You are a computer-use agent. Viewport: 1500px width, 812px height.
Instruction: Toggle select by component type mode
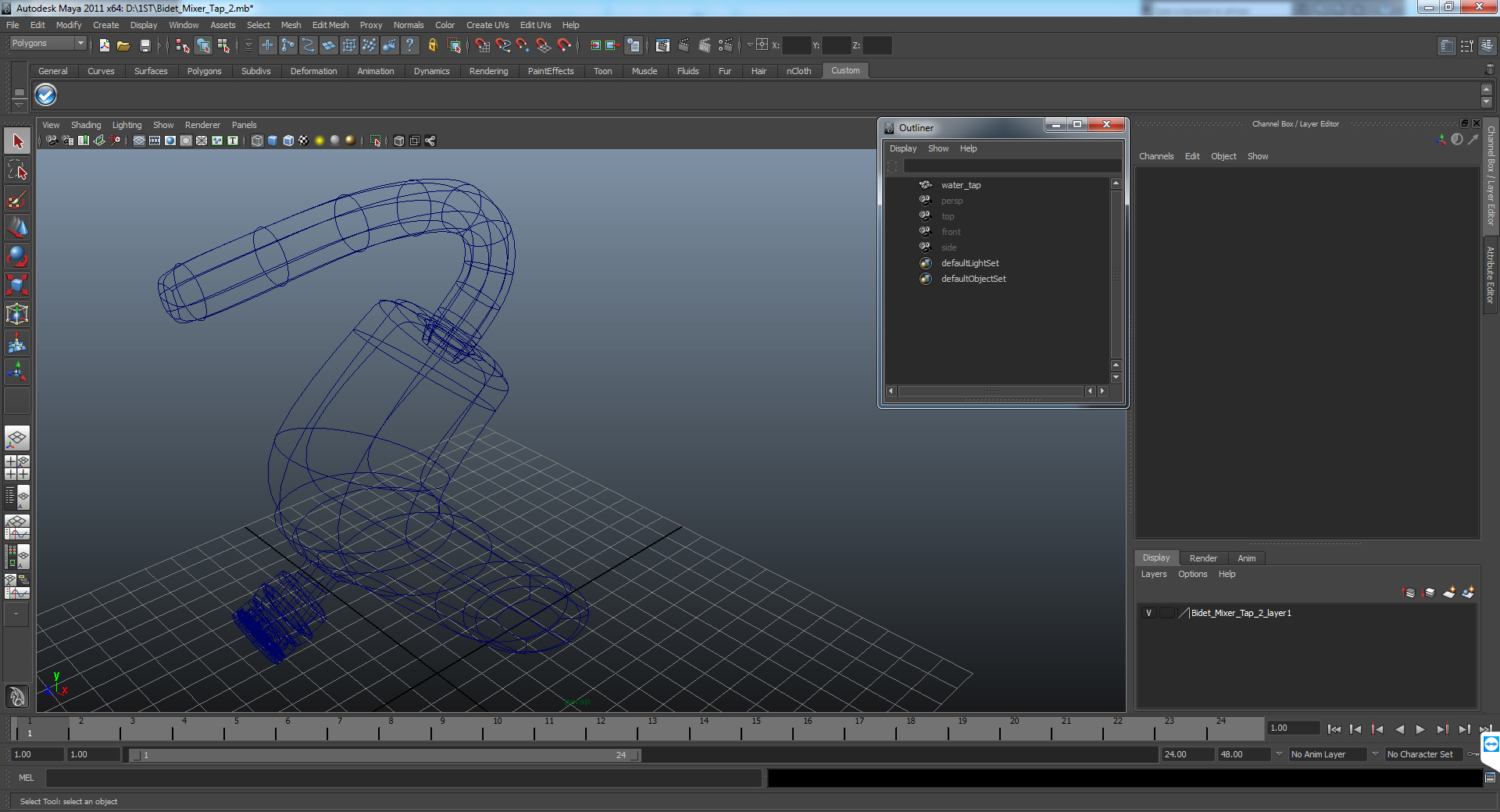pos(223,45)
